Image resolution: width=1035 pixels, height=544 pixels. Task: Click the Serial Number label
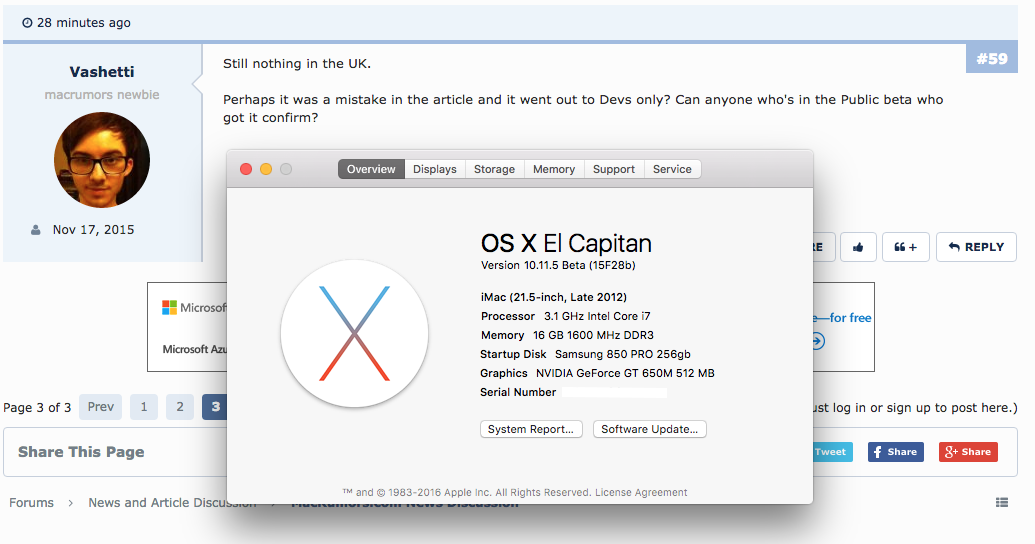coord(518,392)
